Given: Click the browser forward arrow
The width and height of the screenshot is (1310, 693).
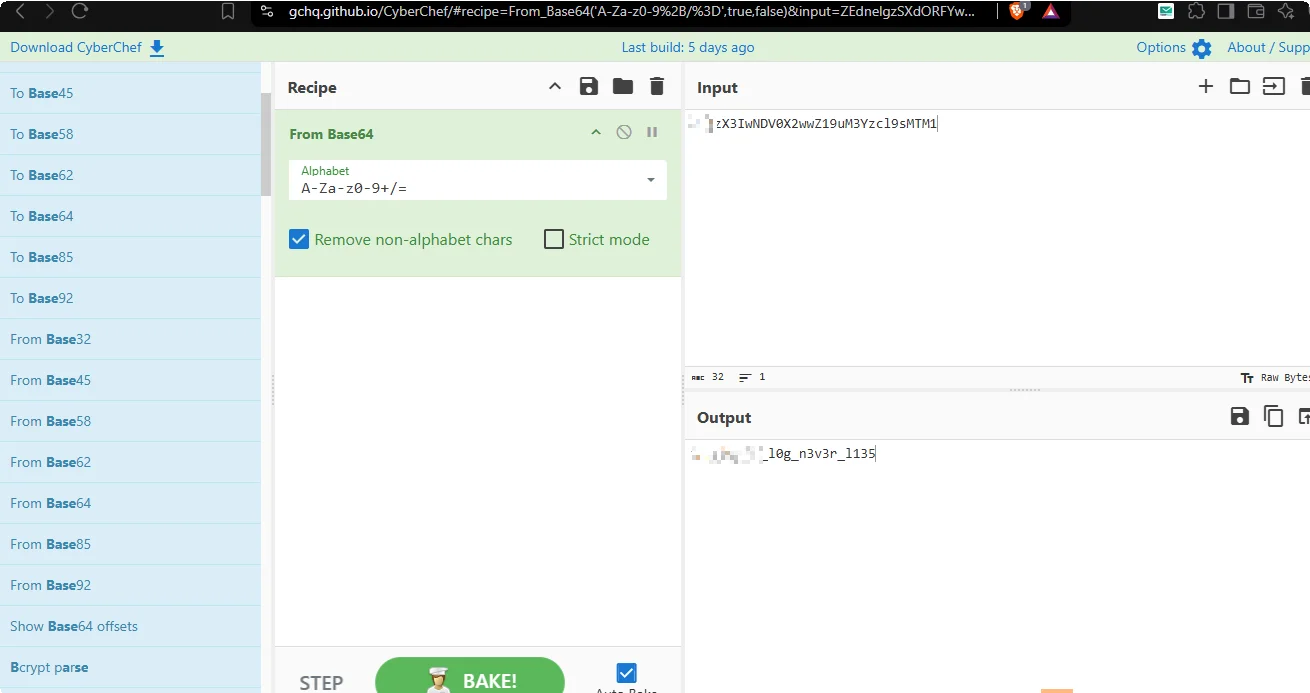Looking at the screenshot, I should (51, 11).
